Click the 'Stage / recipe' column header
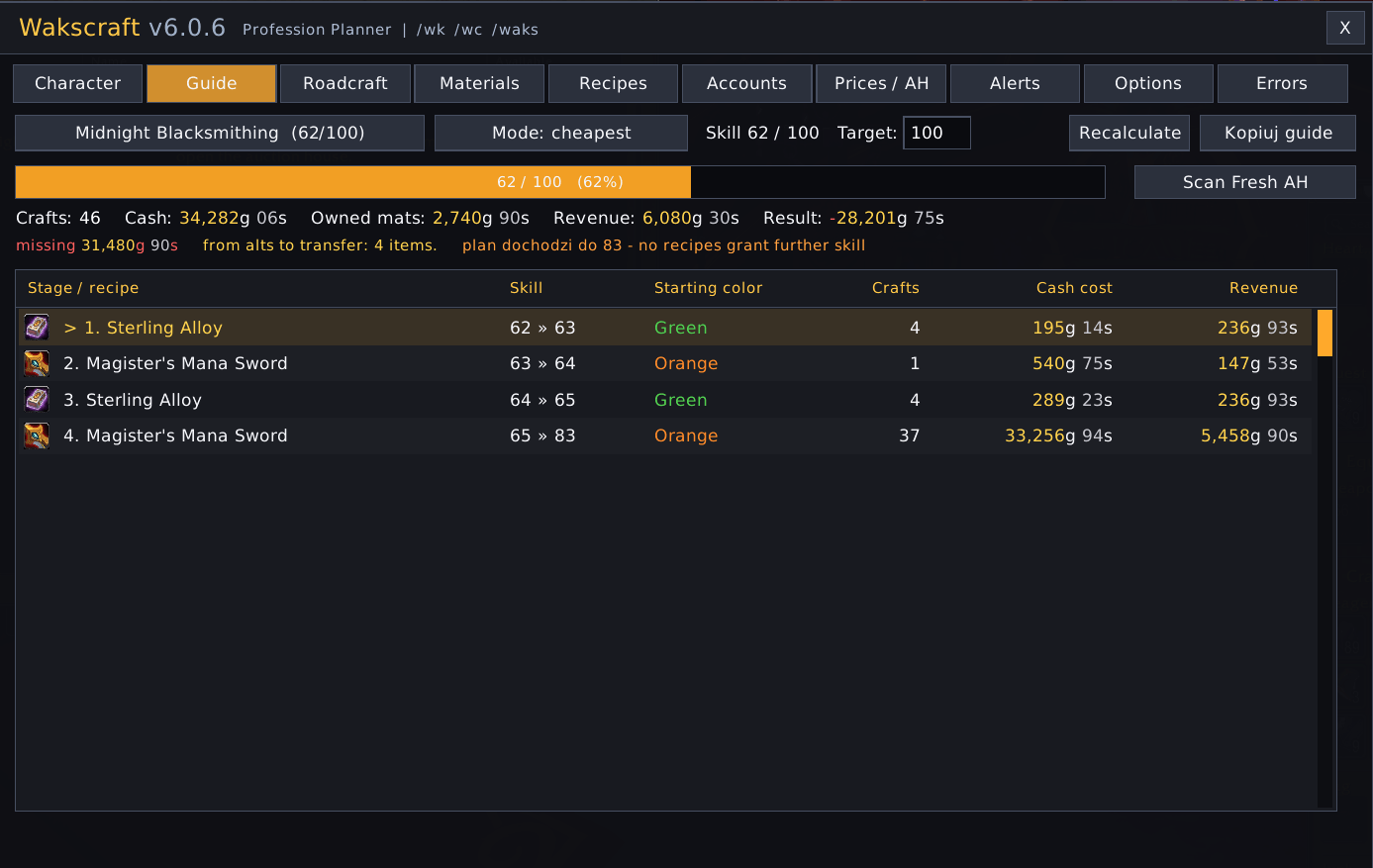Viewport: 1373px width, 868px height. coord(83,288)
